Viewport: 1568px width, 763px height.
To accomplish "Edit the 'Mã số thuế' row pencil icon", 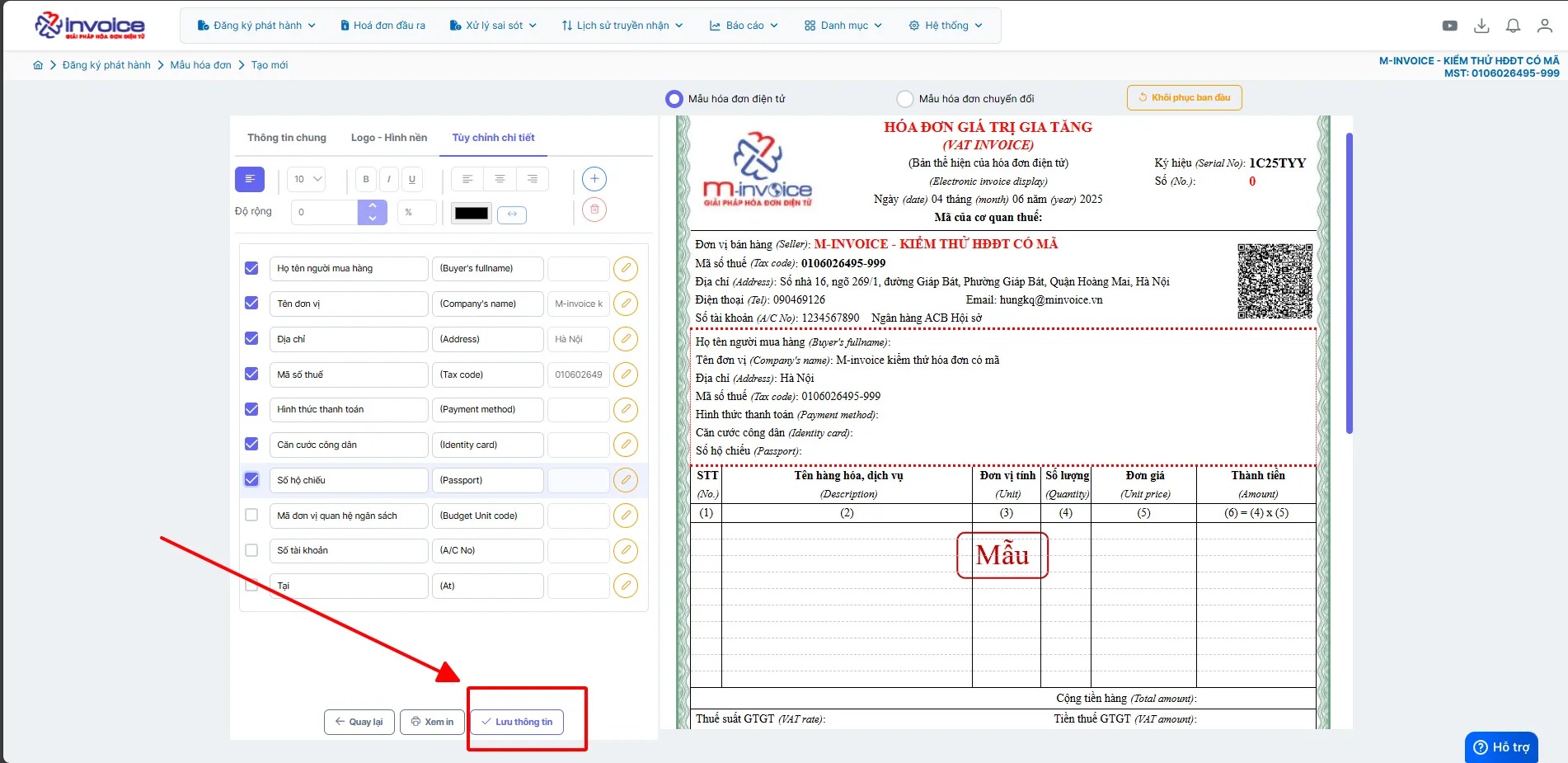I will click(x=626, y=374).
